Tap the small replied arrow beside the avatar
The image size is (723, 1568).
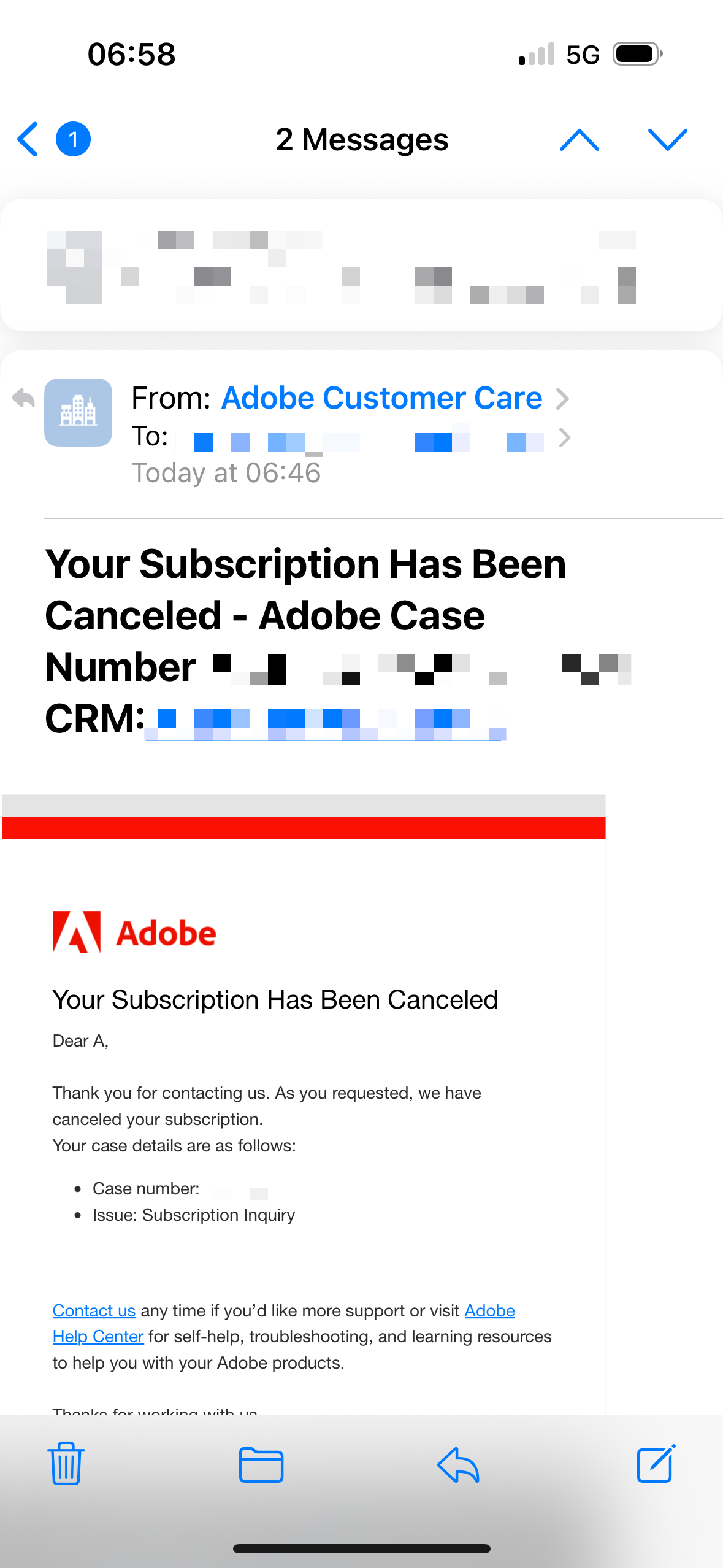(23, 398)
